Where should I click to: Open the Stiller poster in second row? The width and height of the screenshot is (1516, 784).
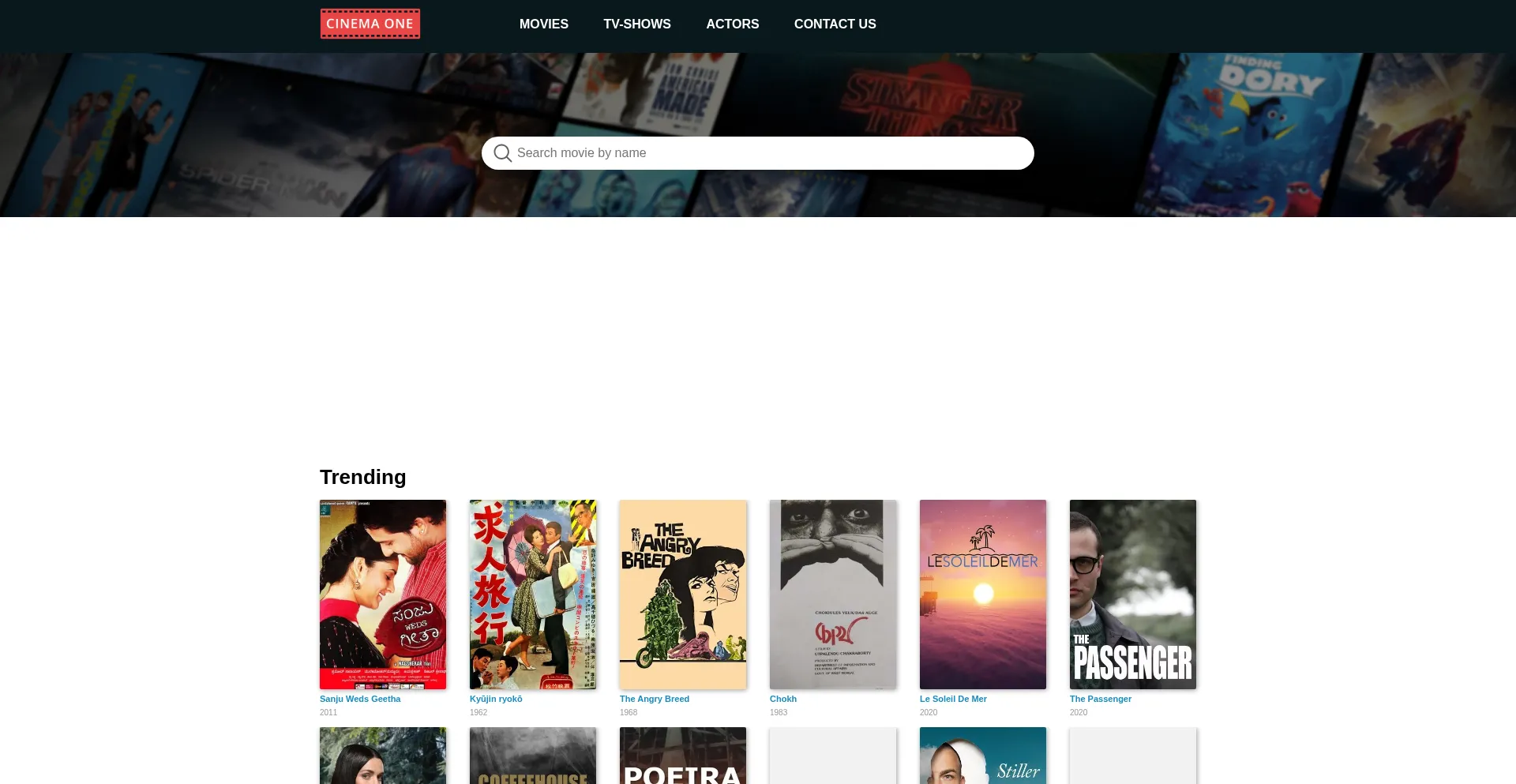pos(982,756)
